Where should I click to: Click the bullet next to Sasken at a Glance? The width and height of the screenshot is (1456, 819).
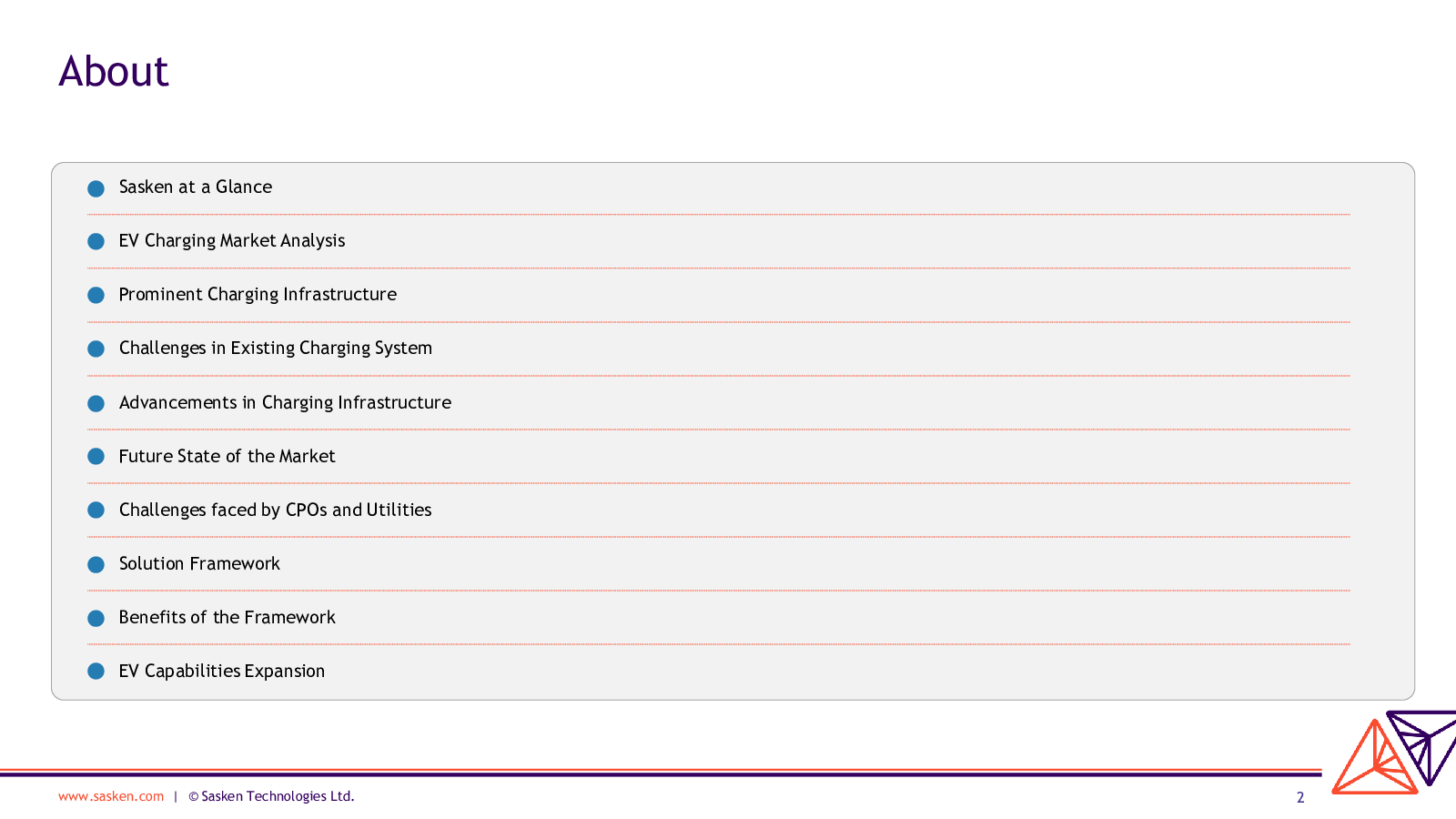[x=96, y=188]
